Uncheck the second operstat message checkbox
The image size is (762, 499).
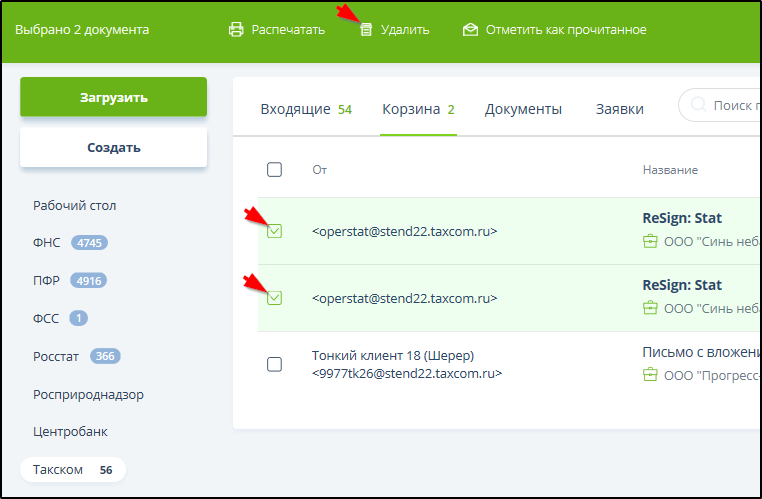274,298
